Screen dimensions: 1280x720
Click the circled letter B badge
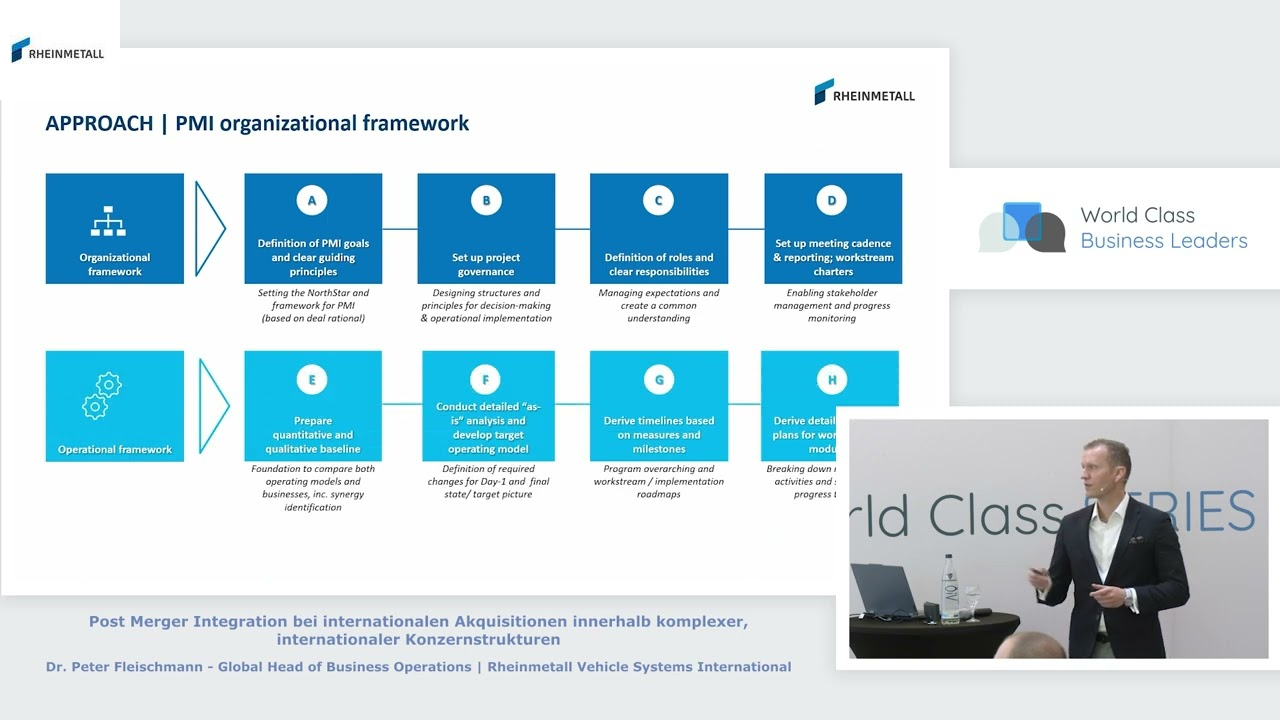click(x=486, y=201)
